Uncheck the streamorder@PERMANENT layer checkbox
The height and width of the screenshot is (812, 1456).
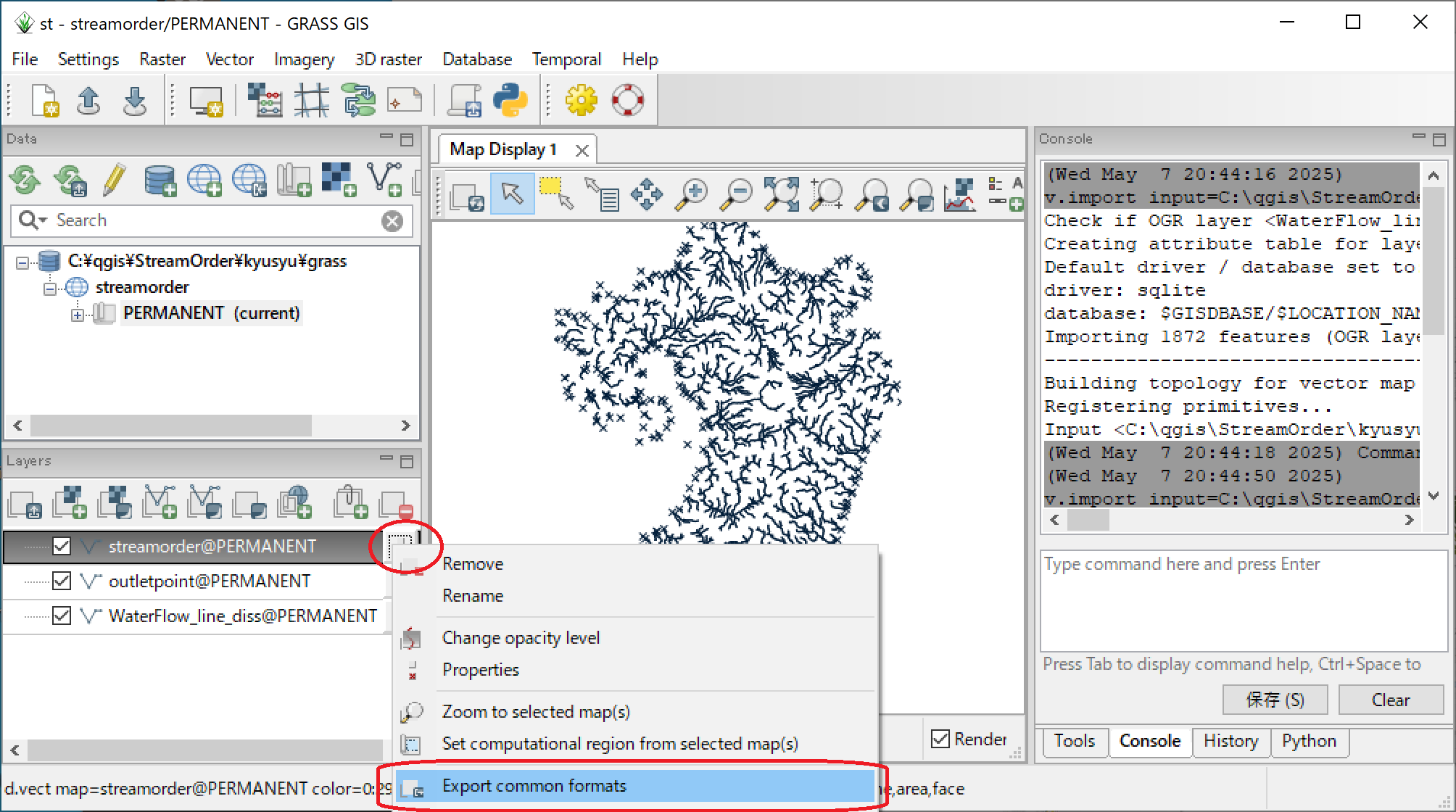[62, 546]
